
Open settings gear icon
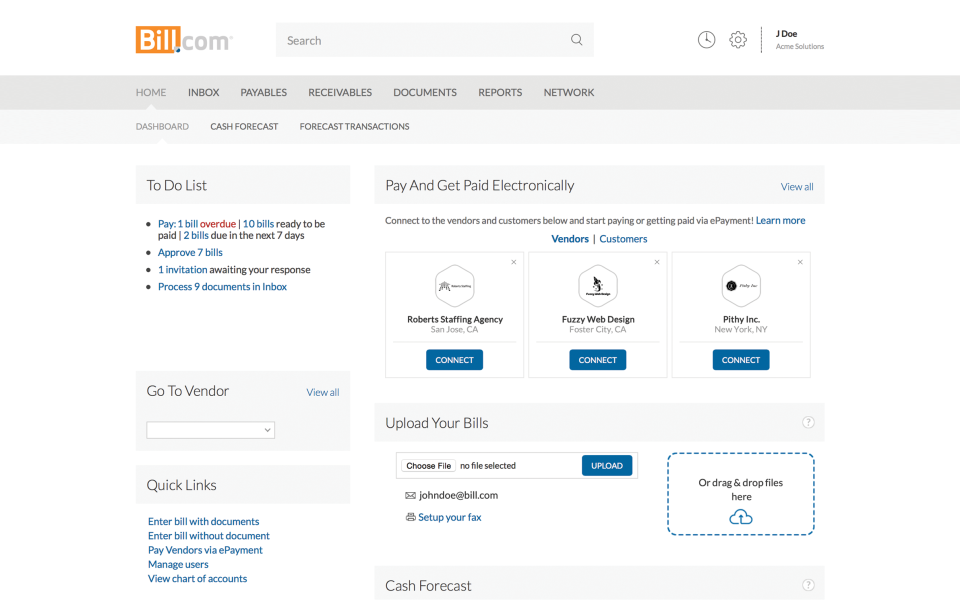(x=738, y=40)
